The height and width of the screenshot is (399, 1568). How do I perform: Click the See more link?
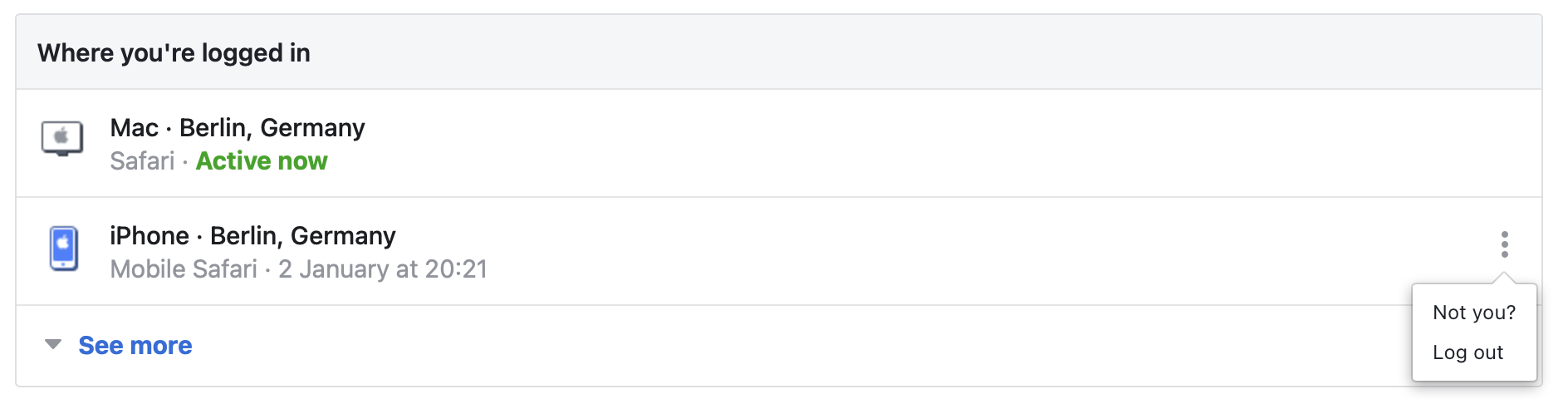(x=135, y=346)
